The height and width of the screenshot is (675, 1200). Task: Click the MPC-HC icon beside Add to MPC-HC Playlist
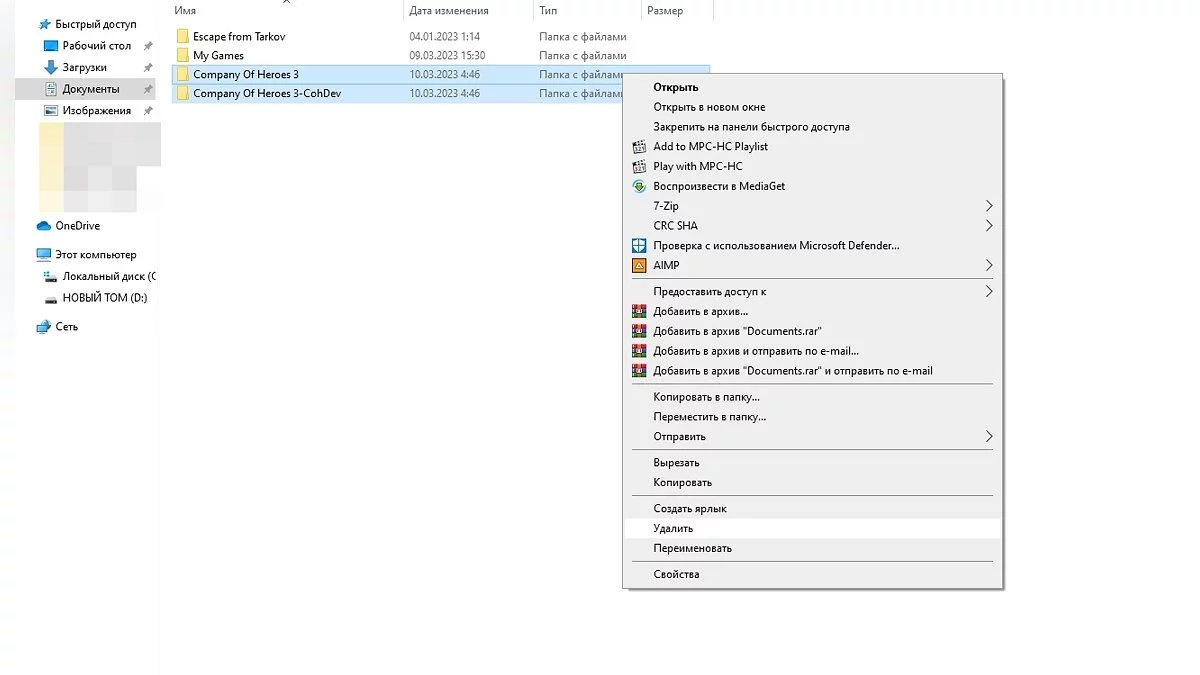pos(640,147)
